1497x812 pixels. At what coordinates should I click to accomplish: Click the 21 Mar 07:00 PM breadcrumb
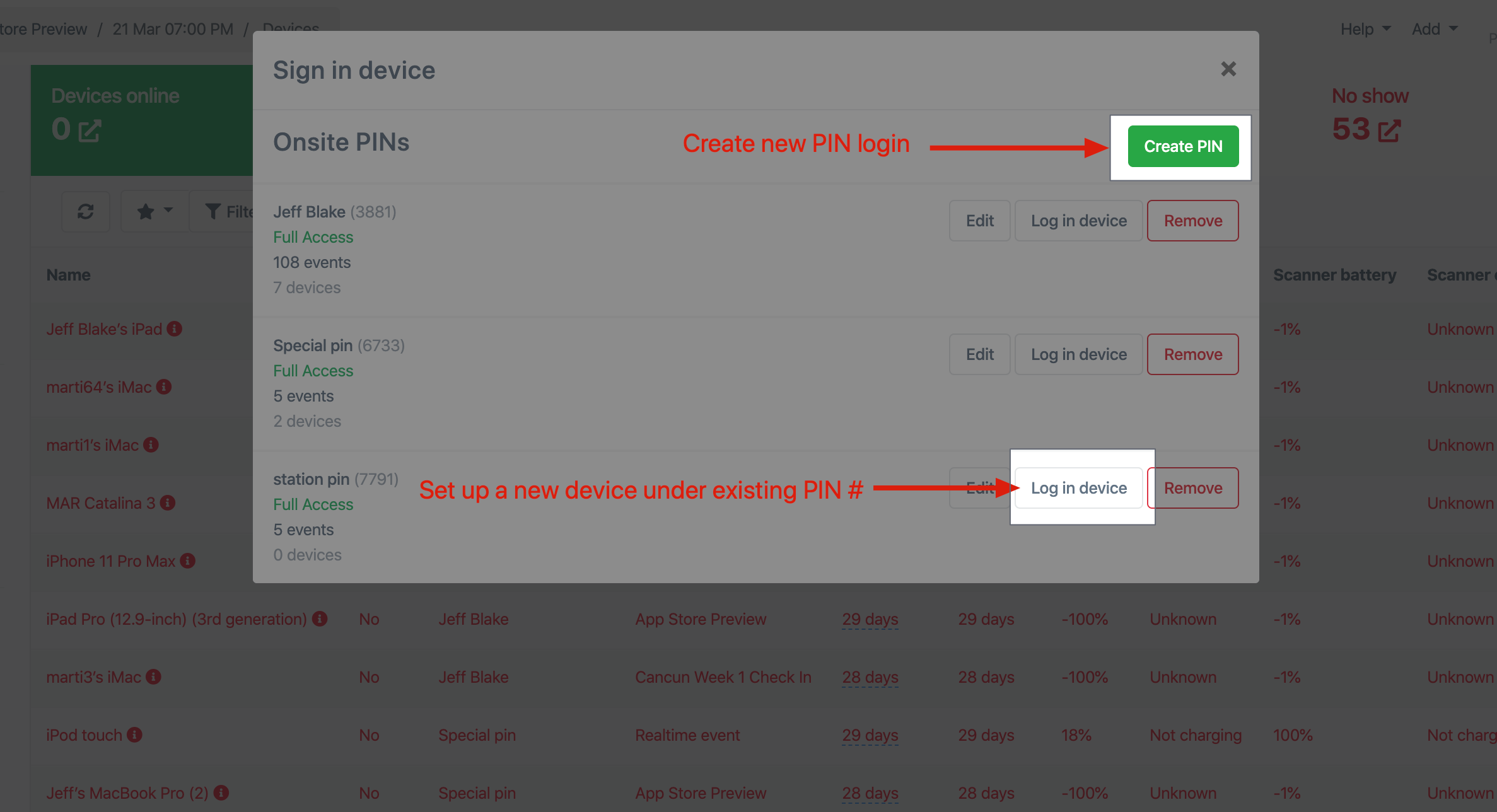pyautogui.click(x=173, y=29)
